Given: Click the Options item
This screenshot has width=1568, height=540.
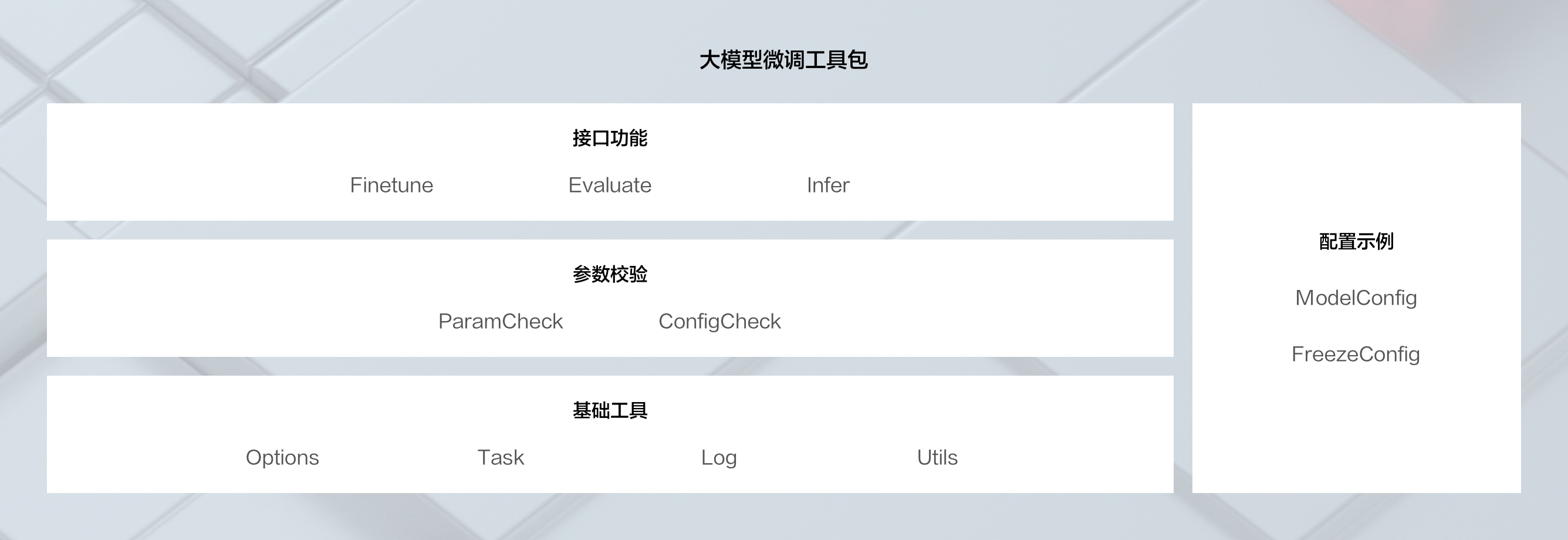Looking at the screenshot, I should click(x=282, y=458).
